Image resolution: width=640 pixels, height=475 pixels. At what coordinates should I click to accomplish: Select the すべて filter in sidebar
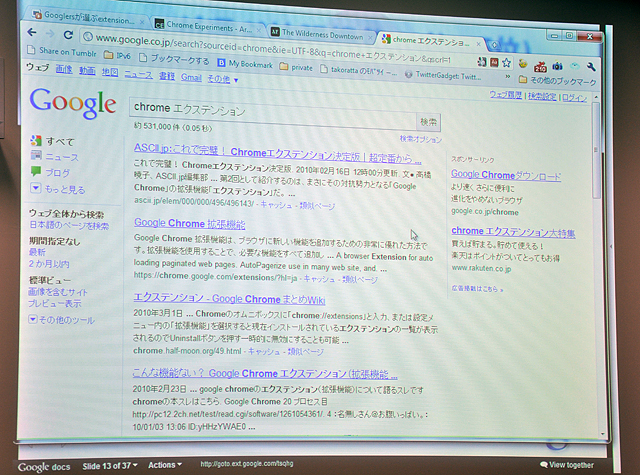pyautogui.click(x=52, y=141)
